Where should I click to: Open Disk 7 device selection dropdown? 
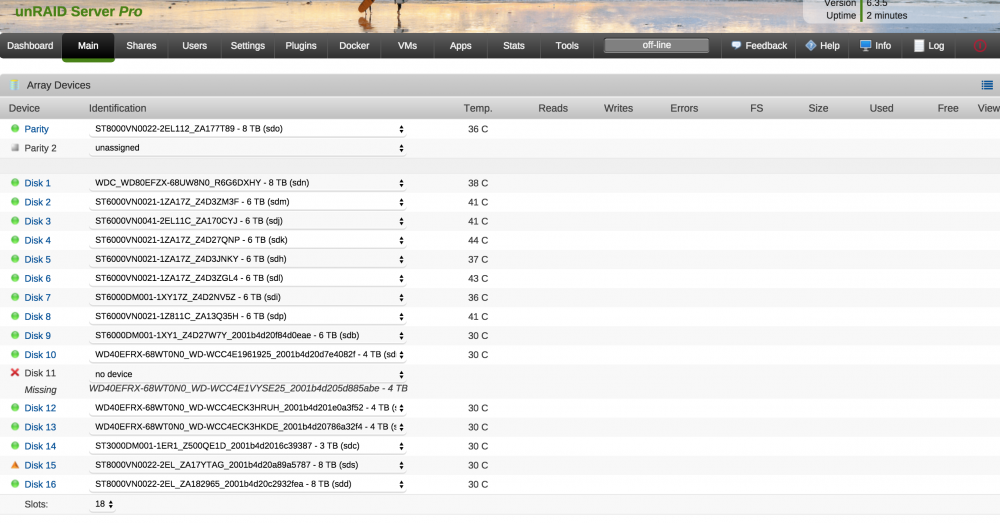(247, 297)
